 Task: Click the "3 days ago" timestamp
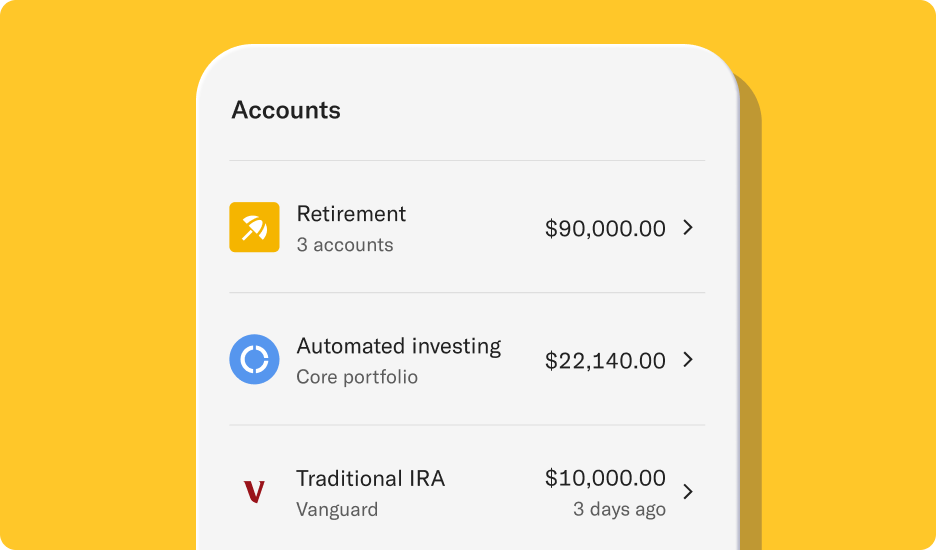(x=619, y=509)
